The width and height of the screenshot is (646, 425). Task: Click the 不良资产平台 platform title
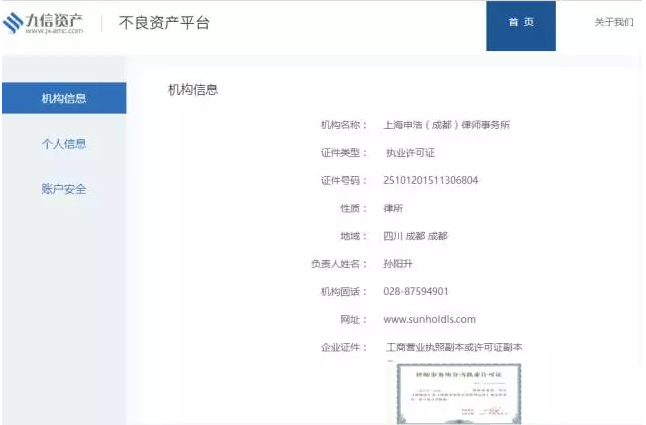pyautogui.click(x=164, y=23)
